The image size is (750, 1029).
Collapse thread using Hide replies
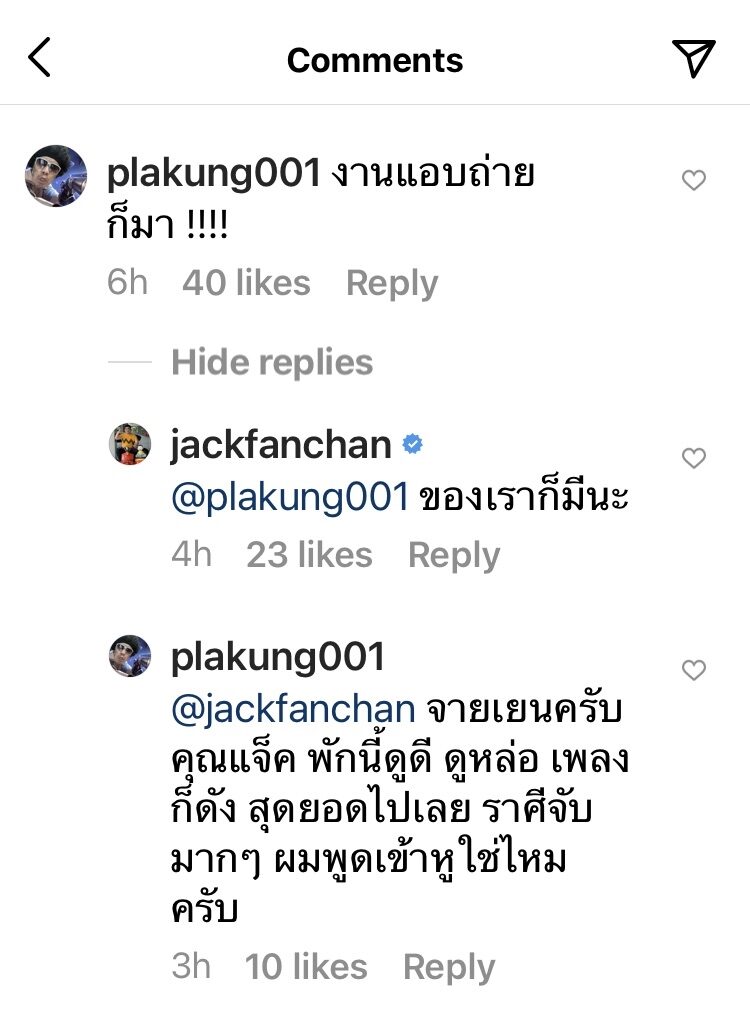[x=272, y=362]
